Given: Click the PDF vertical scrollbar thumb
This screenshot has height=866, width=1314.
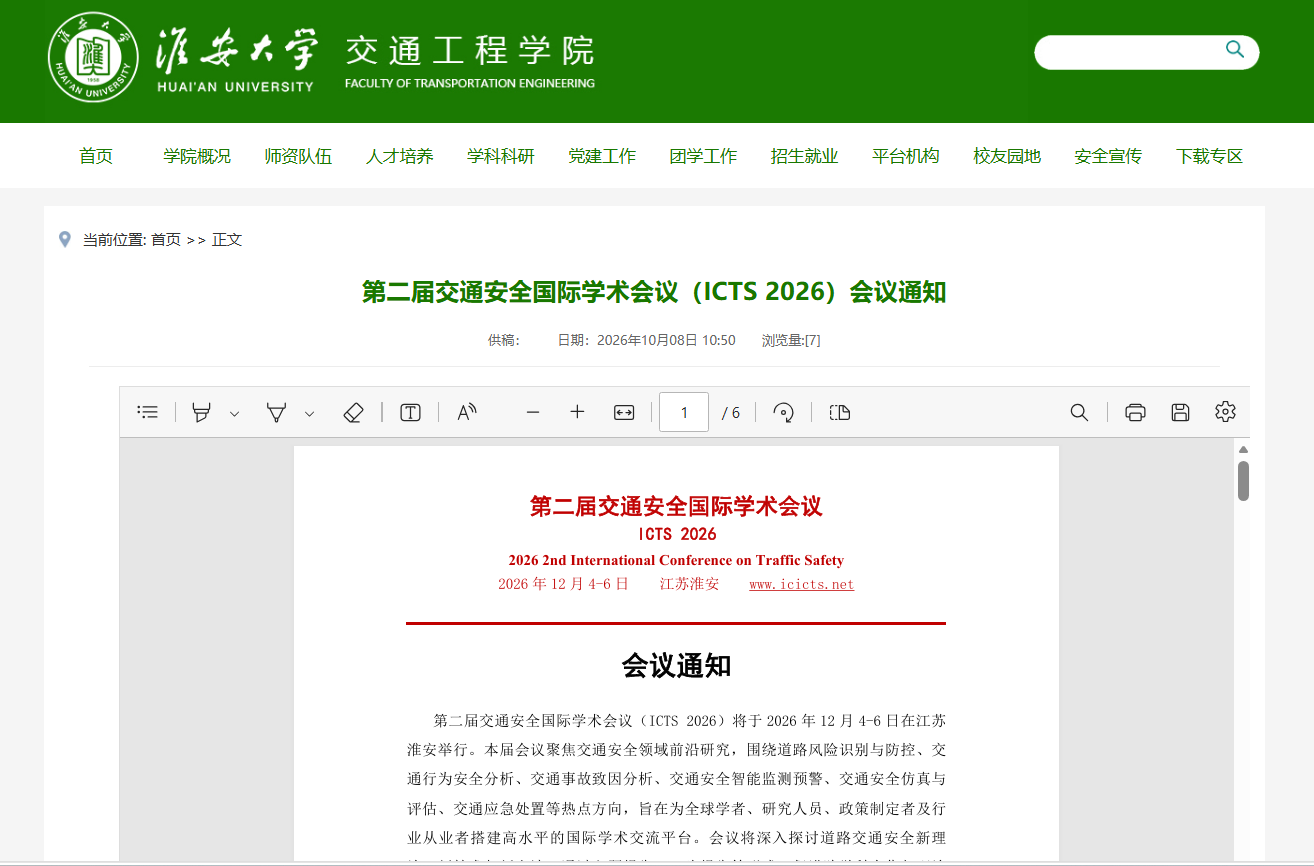Looking at the screenshot, I should coord(1243,480).
